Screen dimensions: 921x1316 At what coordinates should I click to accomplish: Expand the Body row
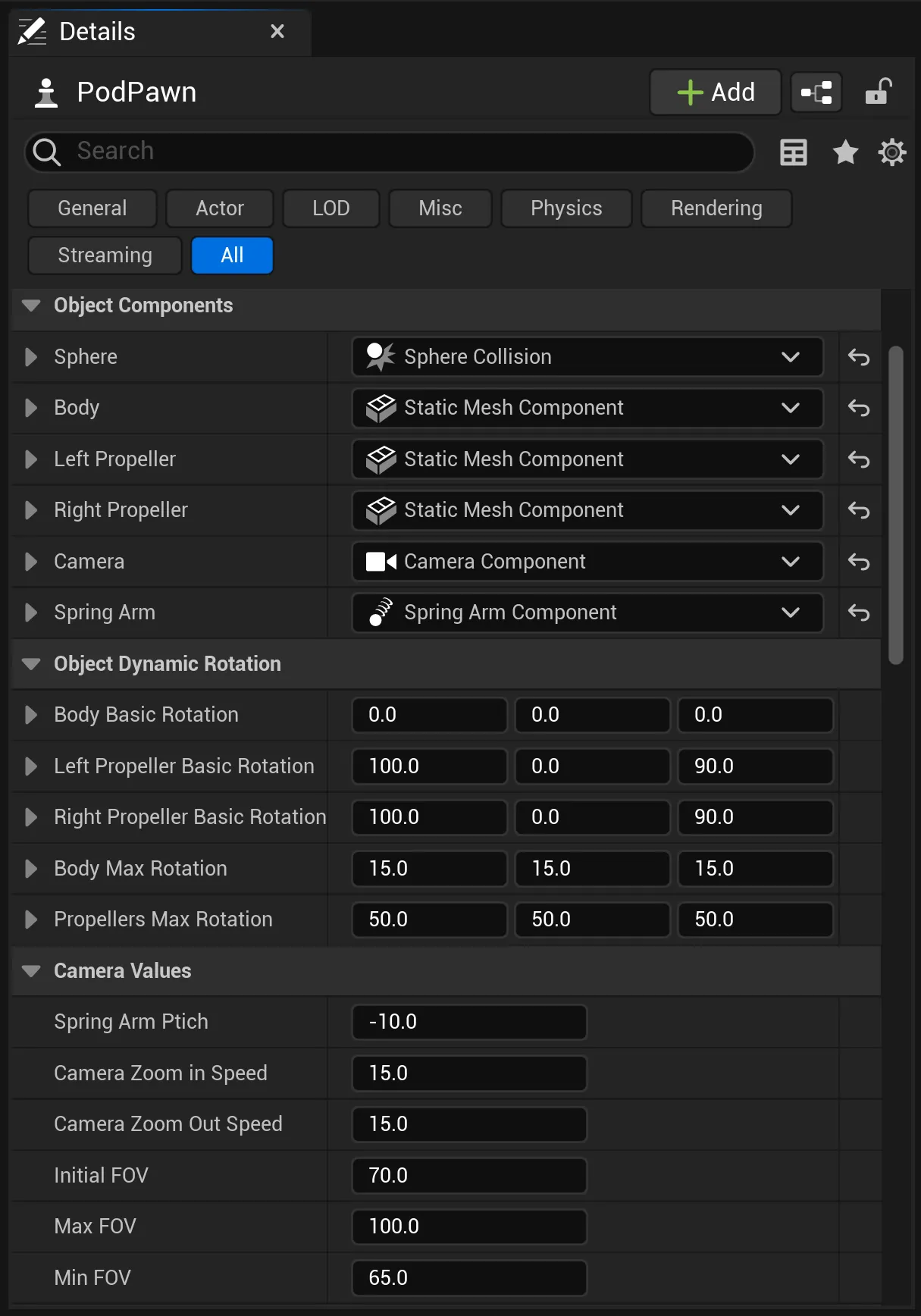tap(31, 408)
